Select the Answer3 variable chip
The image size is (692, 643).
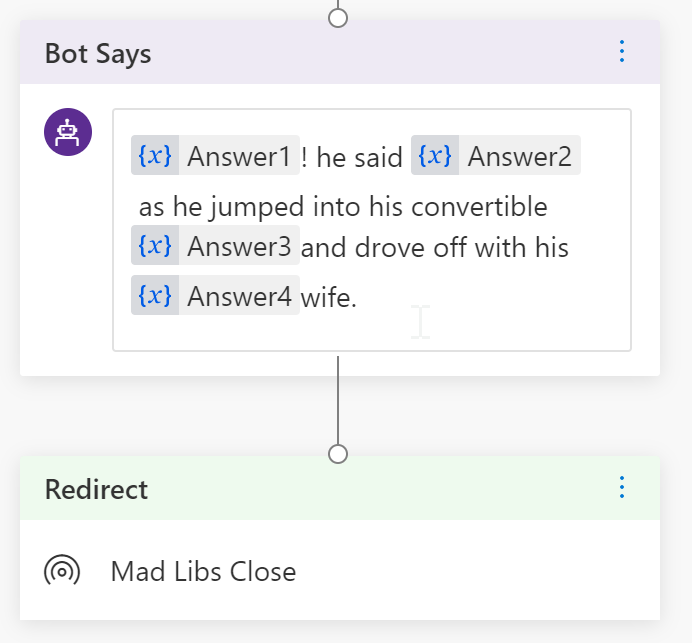tap(238, 246)
